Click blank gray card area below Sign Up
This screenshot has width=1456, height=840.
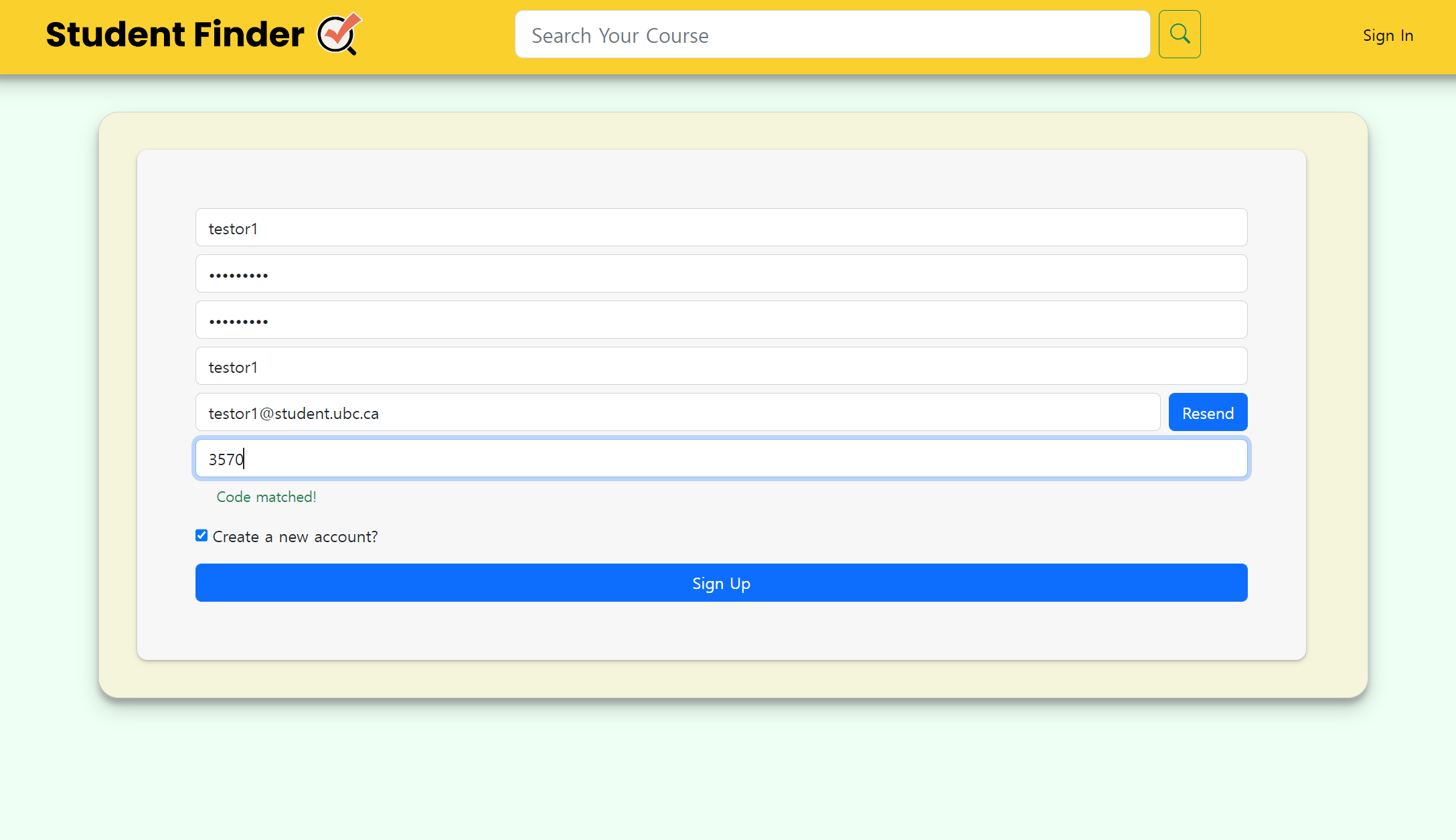point(721,631)
